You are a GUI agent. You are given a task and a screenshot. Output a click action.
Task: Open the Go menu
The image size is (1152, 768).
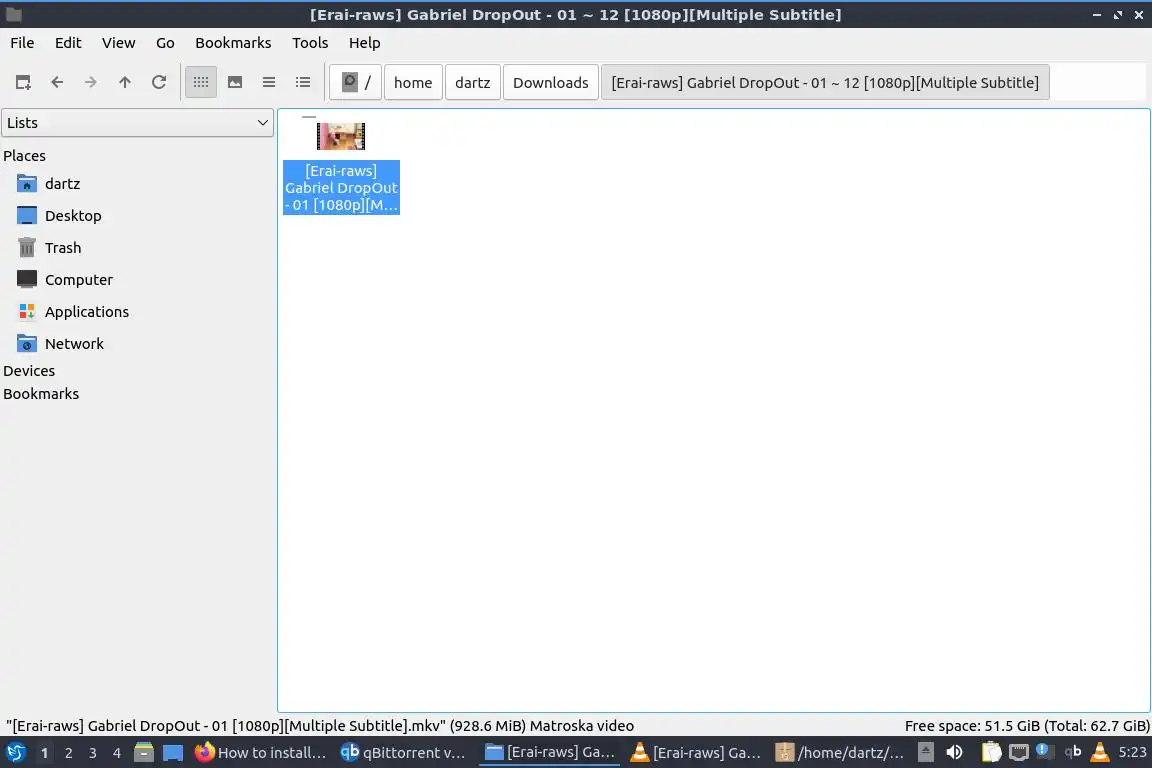click(x=165, y=43)
